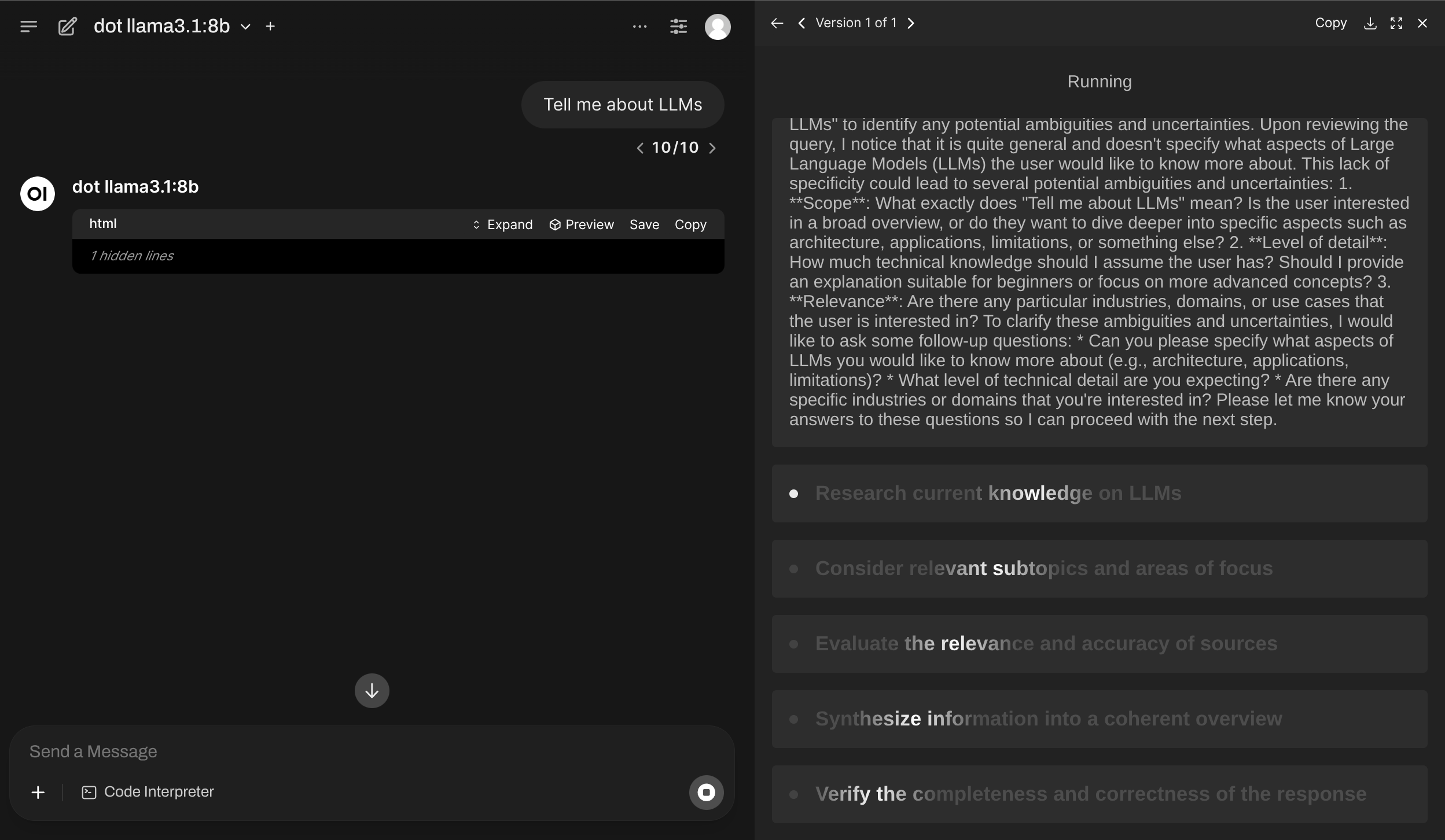This screenshot has width=1445, height=840.
Task: Open the user profile avatar
Action: tap(718, 27)
